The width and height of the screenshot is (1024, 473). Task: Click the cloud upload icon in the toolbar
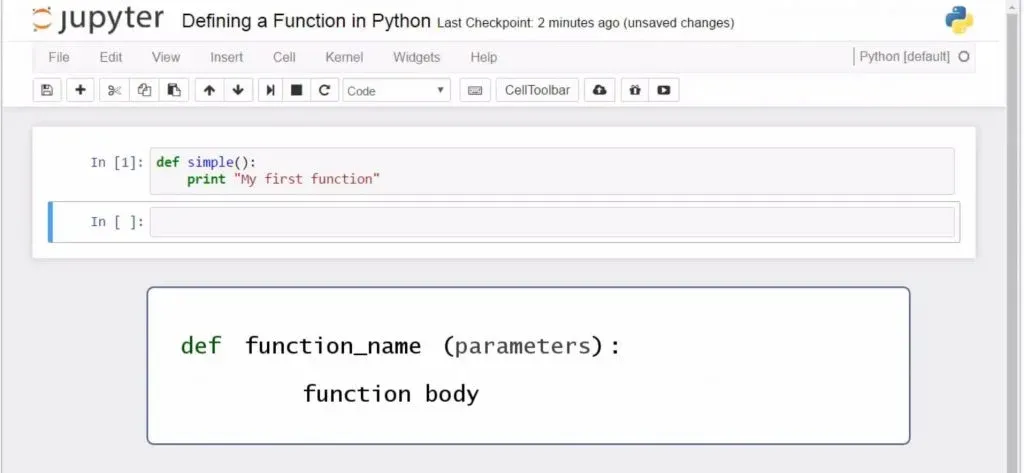[x=599, y=90]
